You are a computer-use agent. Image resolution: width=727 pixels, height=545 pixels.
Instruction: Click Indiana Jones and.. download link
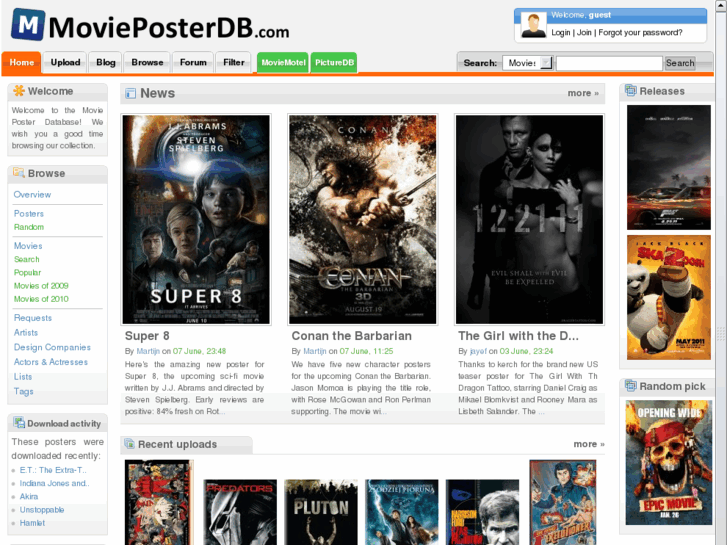point(54,483)
